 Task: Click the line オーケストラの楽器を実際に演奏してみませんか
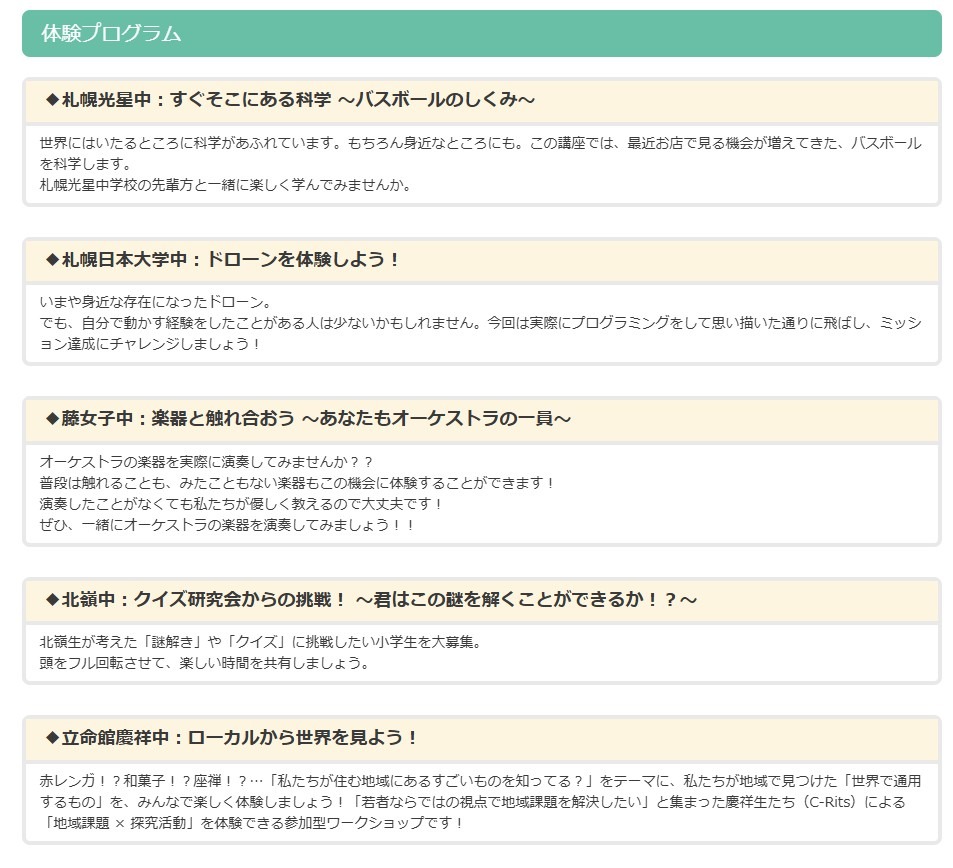click(x=206, y=462)
